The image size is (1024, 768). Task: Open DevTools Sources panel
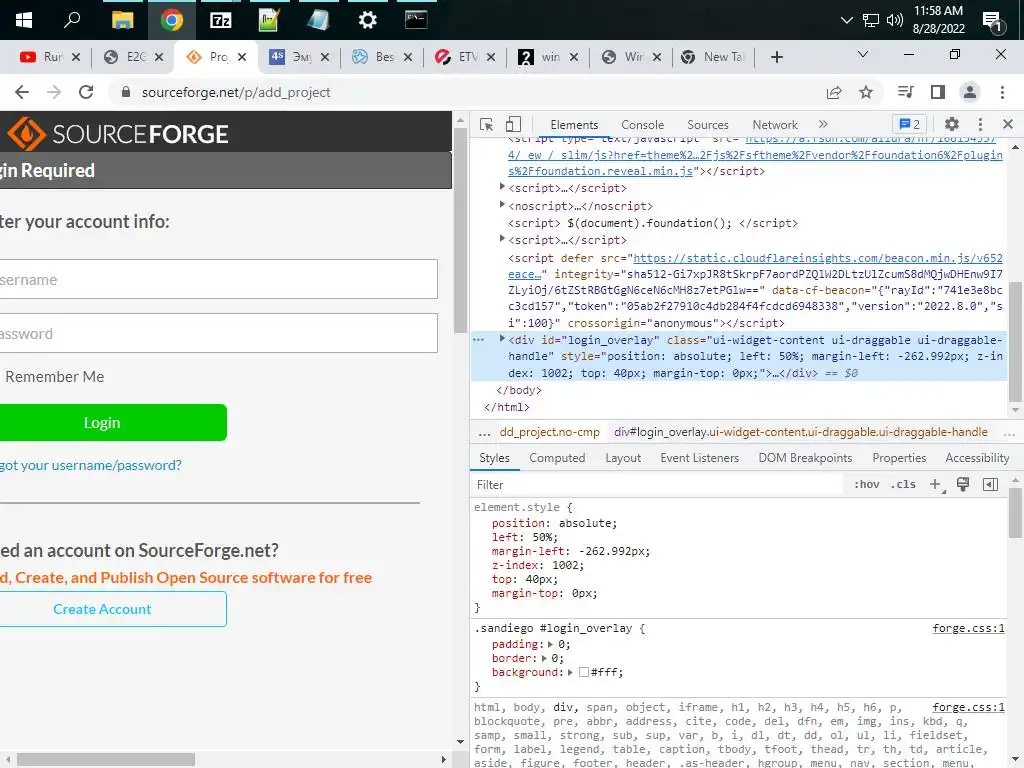pyautogui.click(x=708, y=125)
